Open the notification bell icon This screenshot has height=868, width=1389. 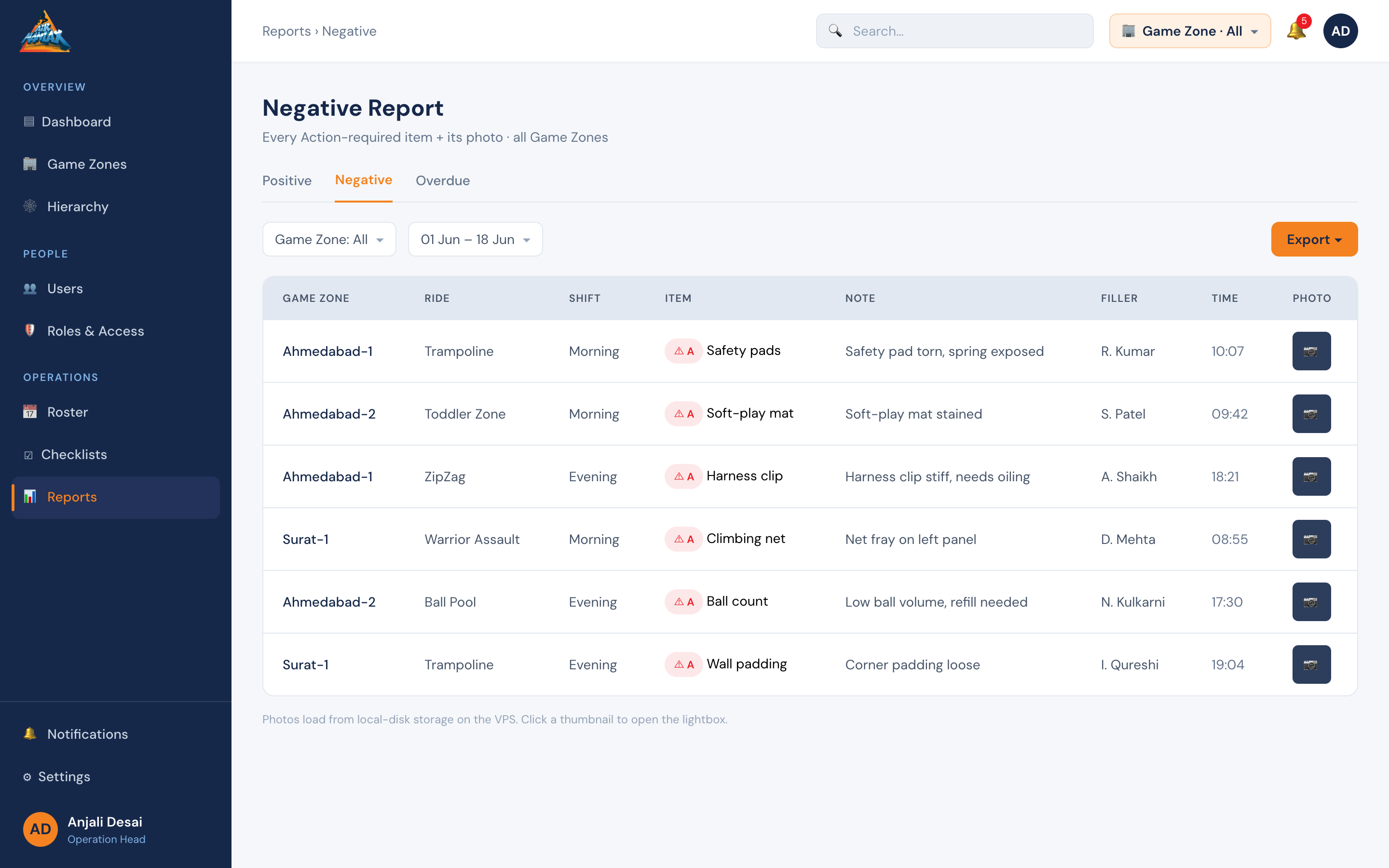tap(1296, 30)
